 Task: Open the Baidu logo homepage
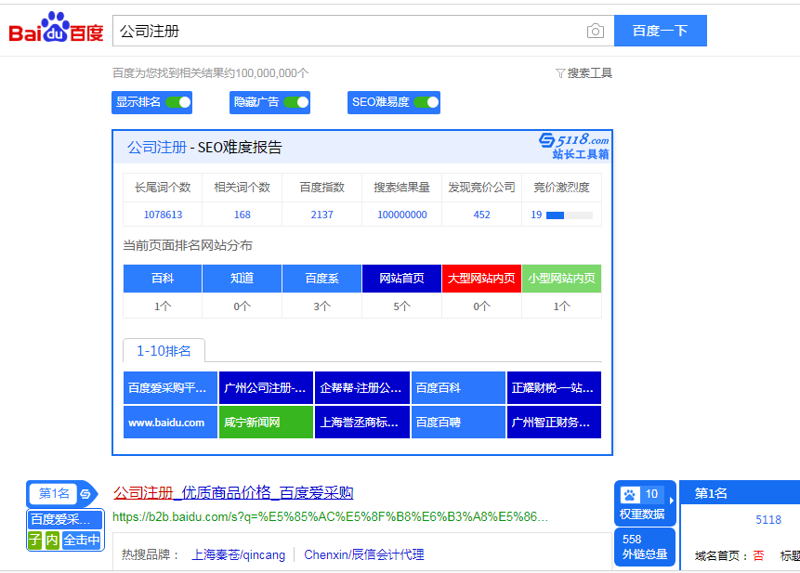(56, 28)
